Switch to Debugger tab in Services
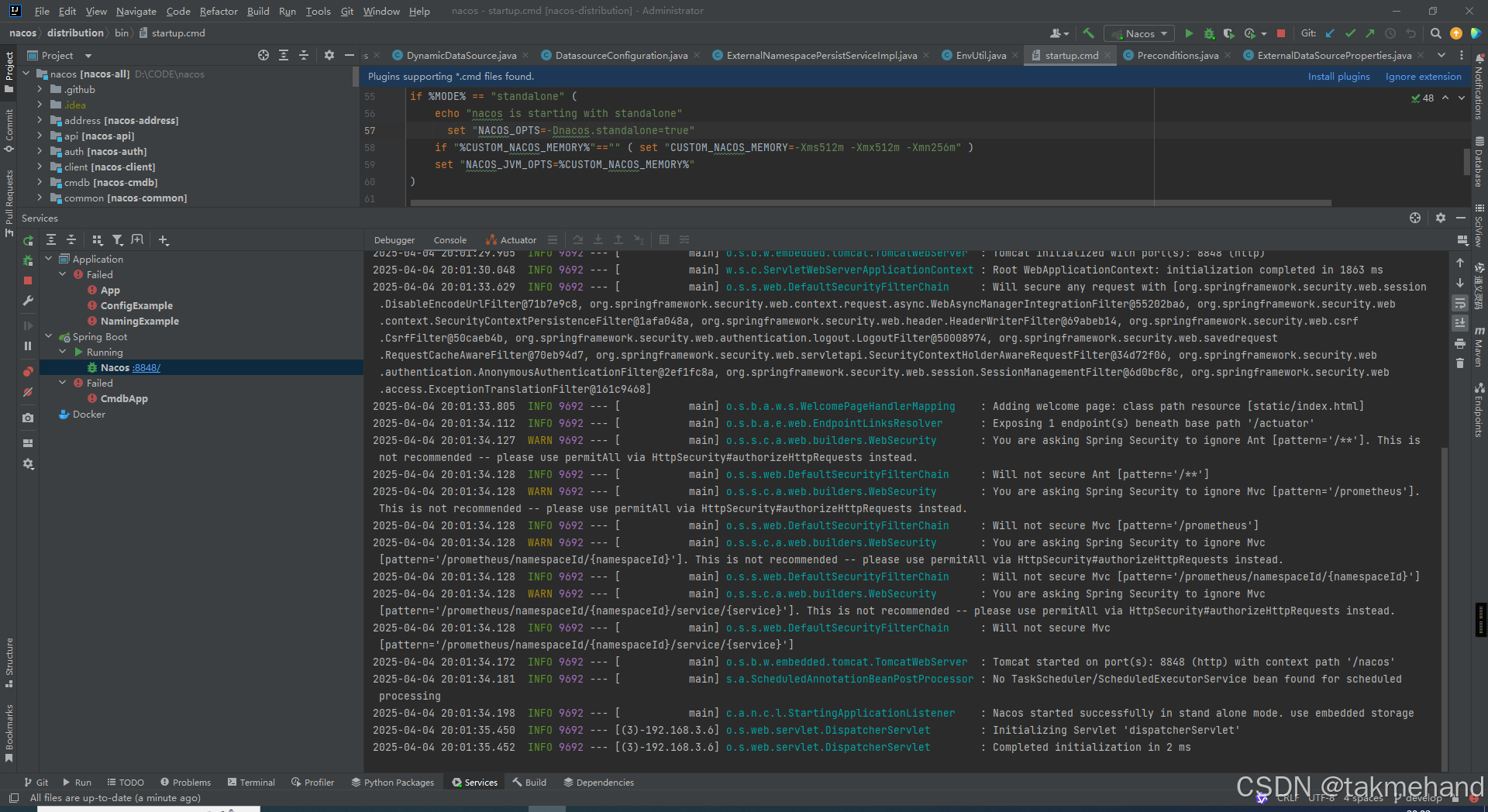This screenshot has height=812, width=1488. point(394,240)
